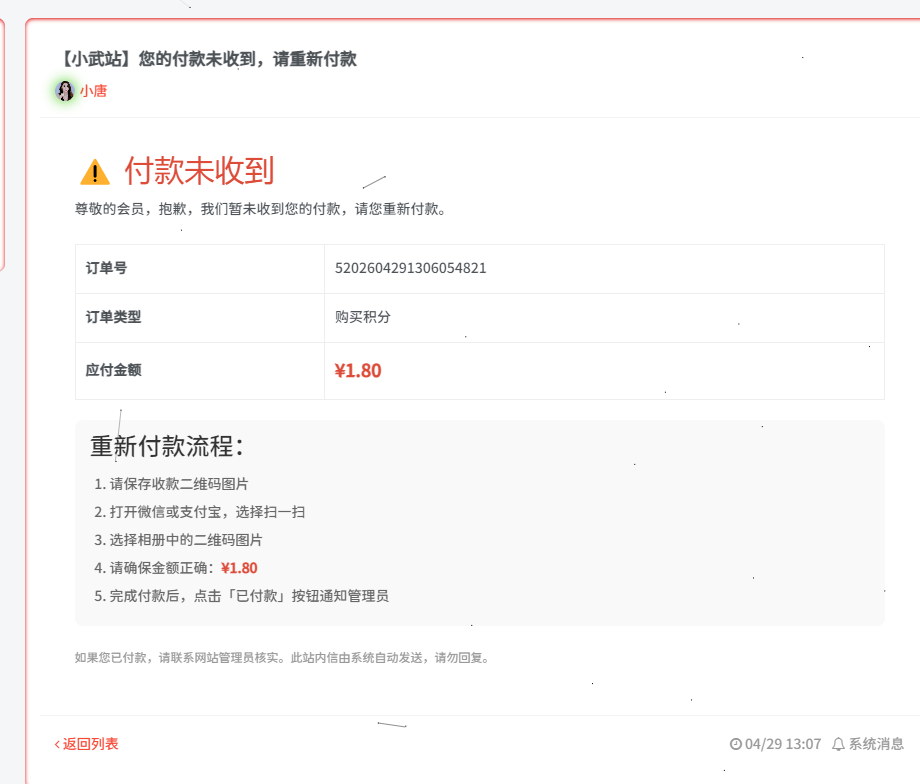This screenshot has height=784, width=920.
Task: Select the order number 5202604291306054821
Action: coord(410,268)
